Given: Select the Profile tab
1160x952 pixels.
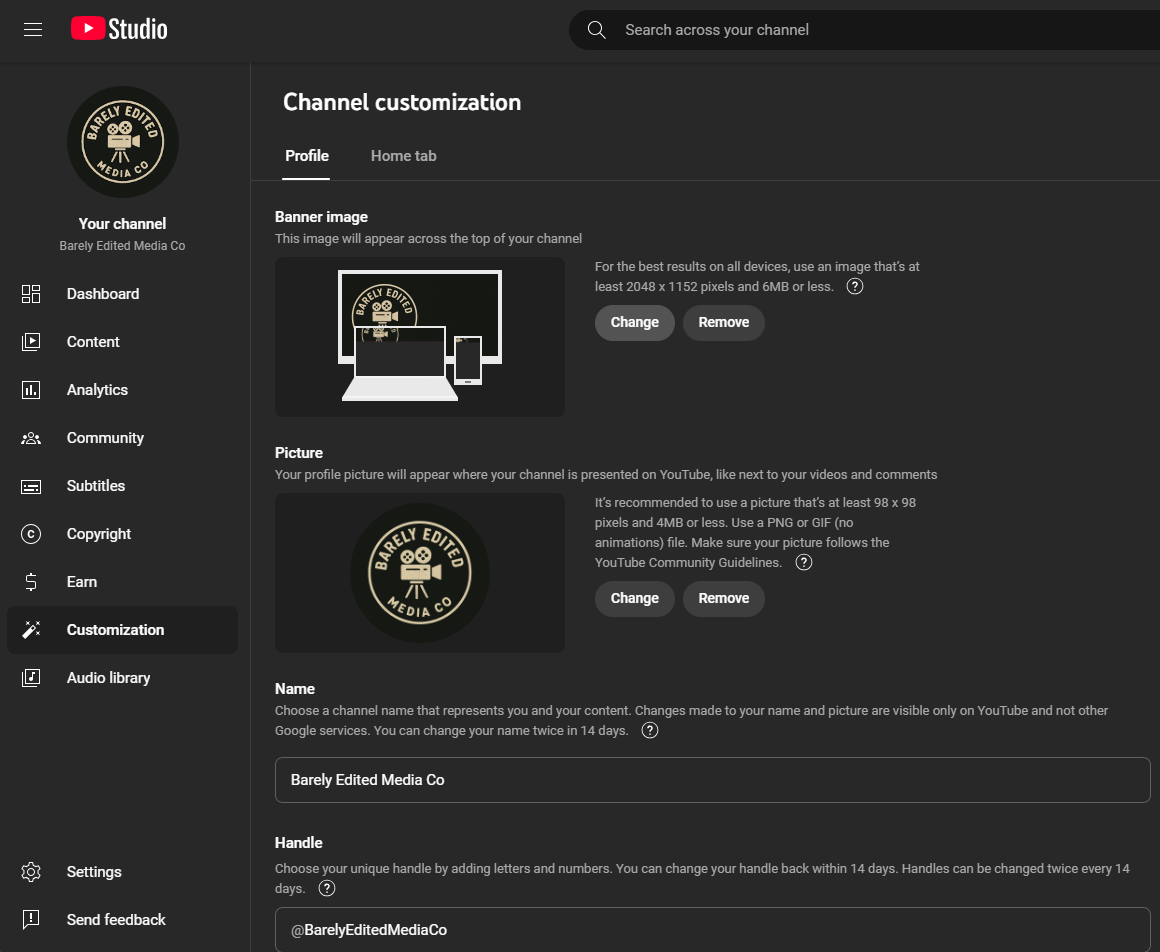Looking at the screenshot, I should coord(307,156).
